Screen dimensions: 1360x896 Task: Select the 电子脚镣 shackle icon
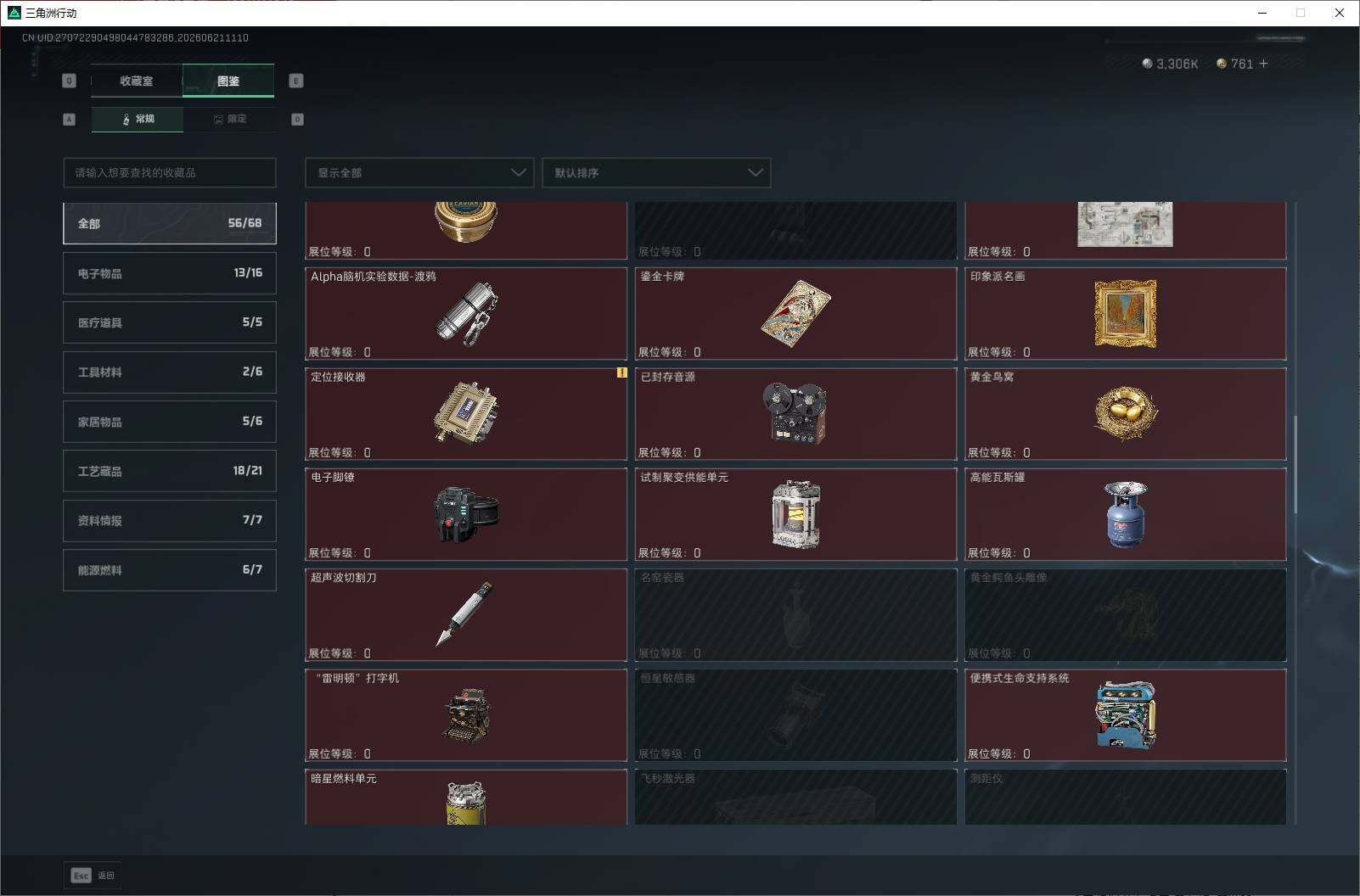(x=466, y=514)
